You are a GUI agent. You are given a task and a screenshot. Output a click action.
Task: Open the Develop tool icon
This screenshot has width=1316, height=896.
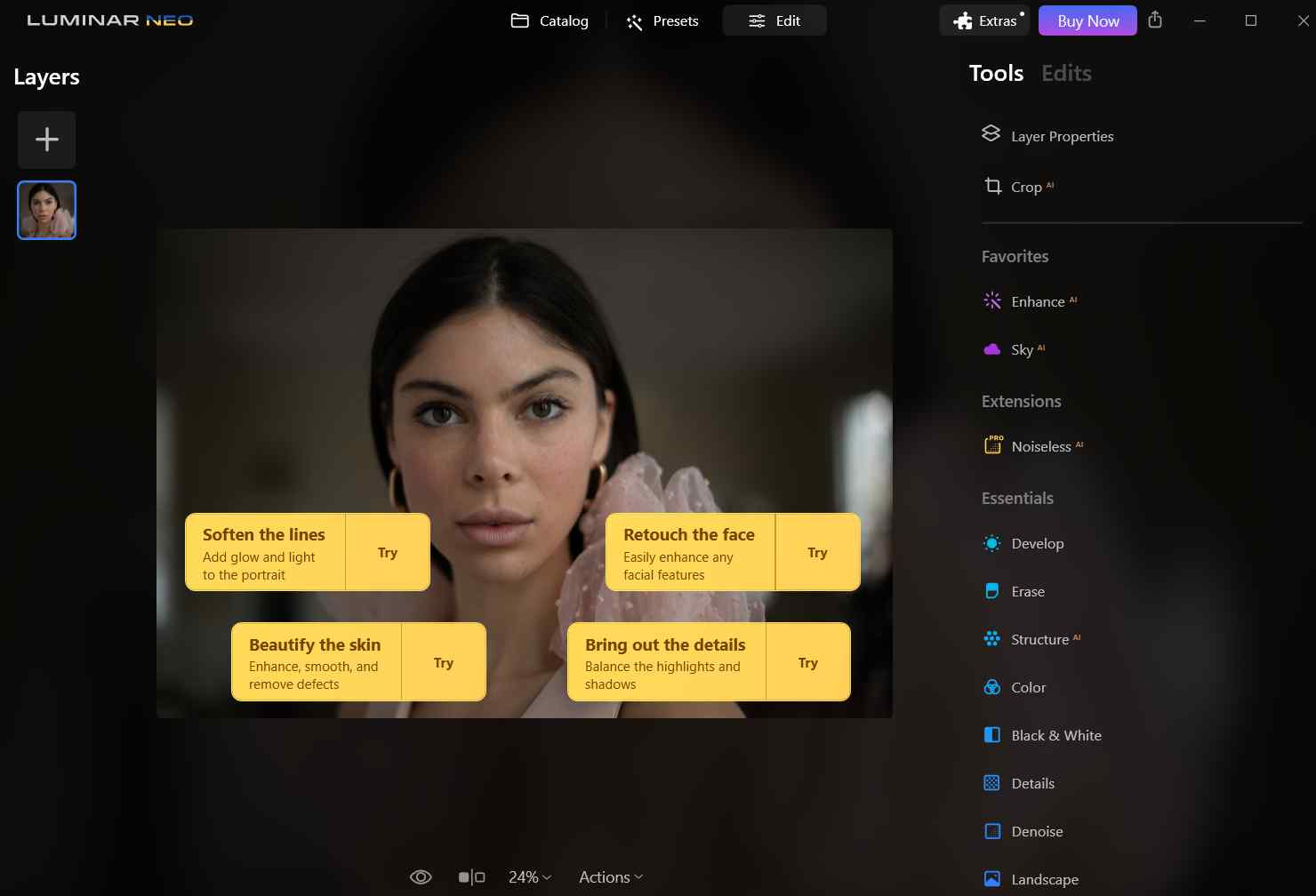(x=992, y=543)
